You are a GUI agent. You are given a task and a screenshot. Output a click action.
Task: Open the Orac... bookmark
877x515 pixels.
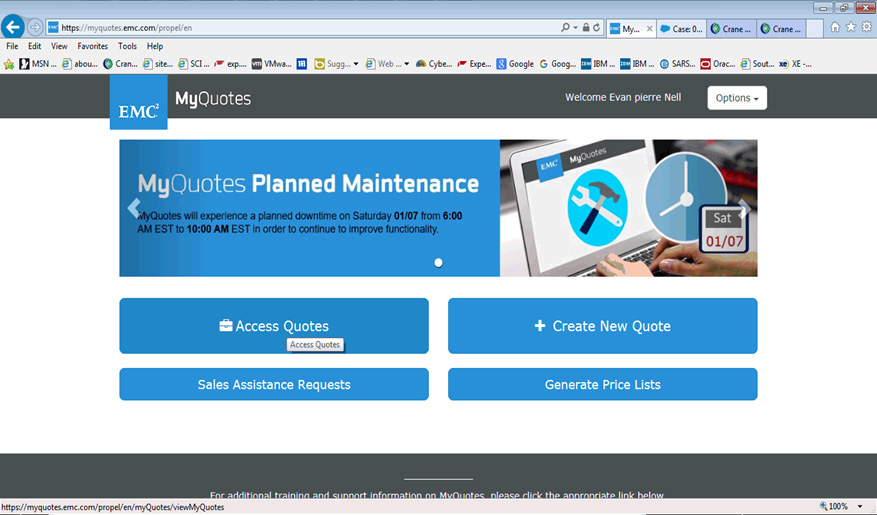click(x=718, y=64)
